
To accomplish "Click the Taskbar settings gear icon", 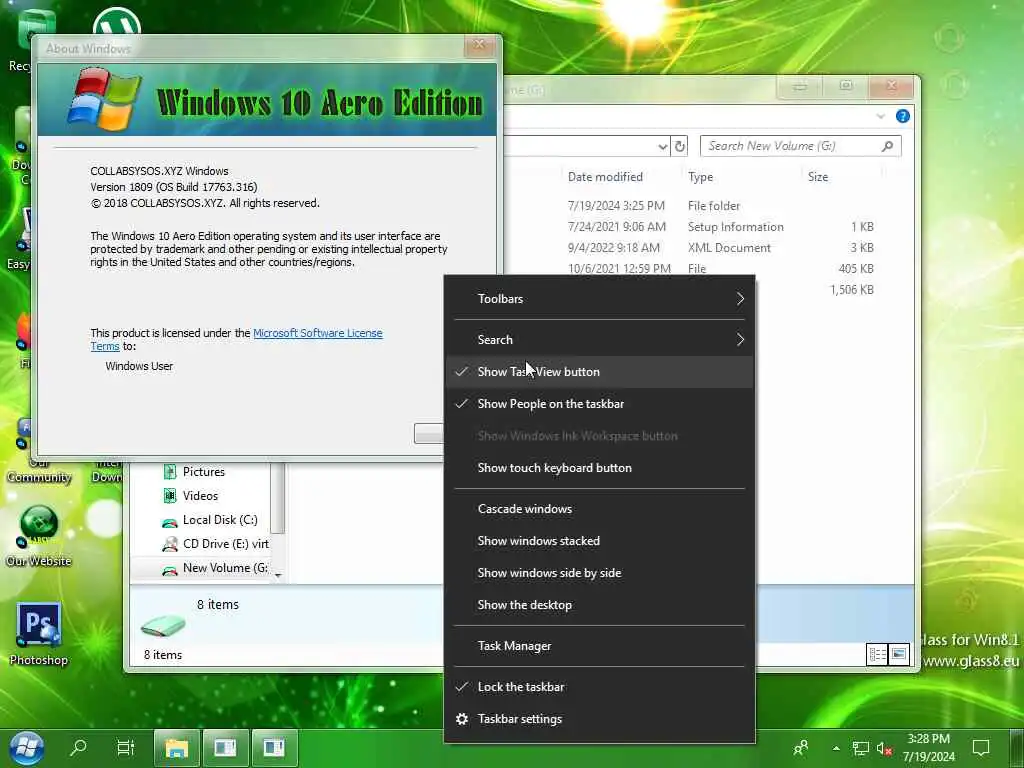I will coord(462,719).
